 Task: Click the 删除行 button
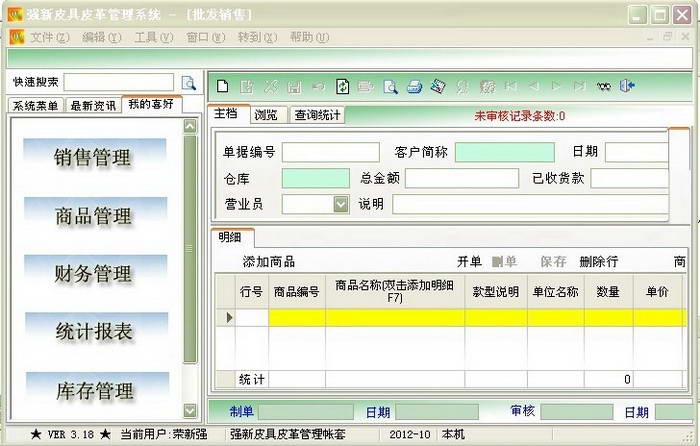click(x=599, y=262)
